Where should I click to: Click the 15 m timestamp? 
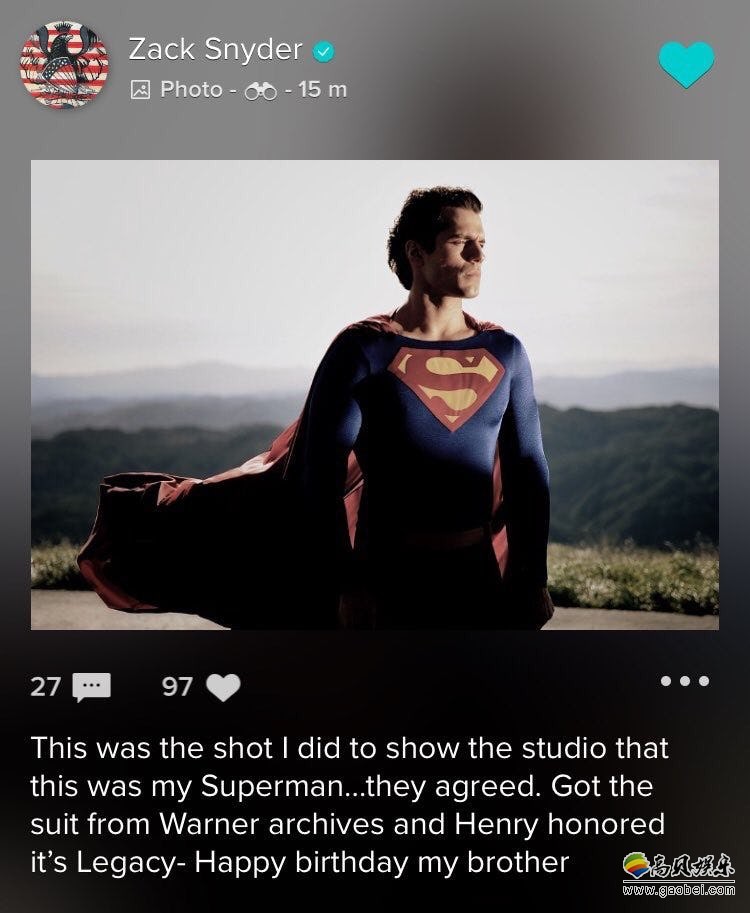coord(323,90)
